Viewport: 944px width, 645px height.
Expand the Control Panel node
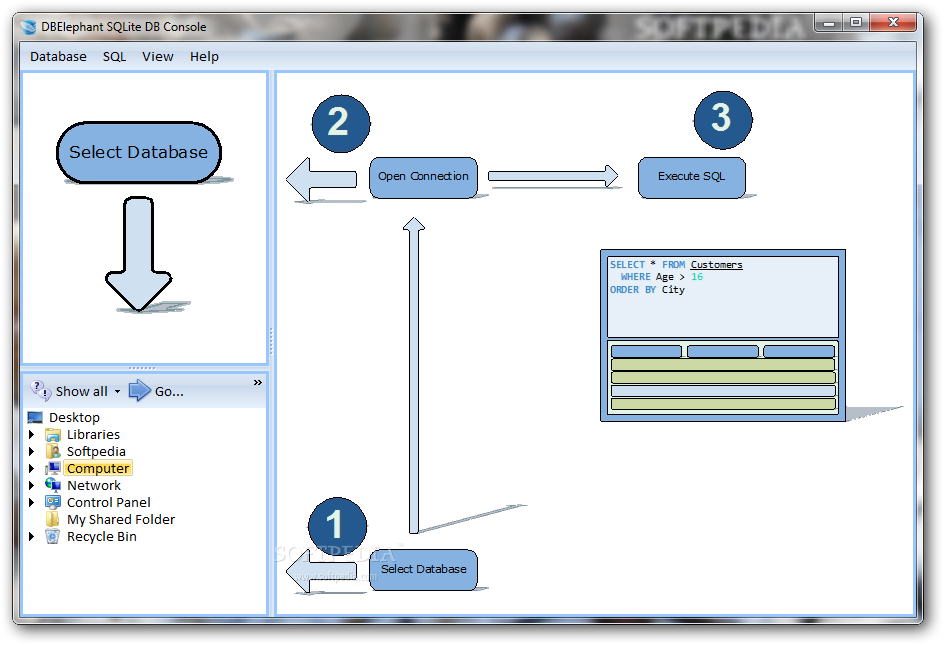(x=32, y=502)
